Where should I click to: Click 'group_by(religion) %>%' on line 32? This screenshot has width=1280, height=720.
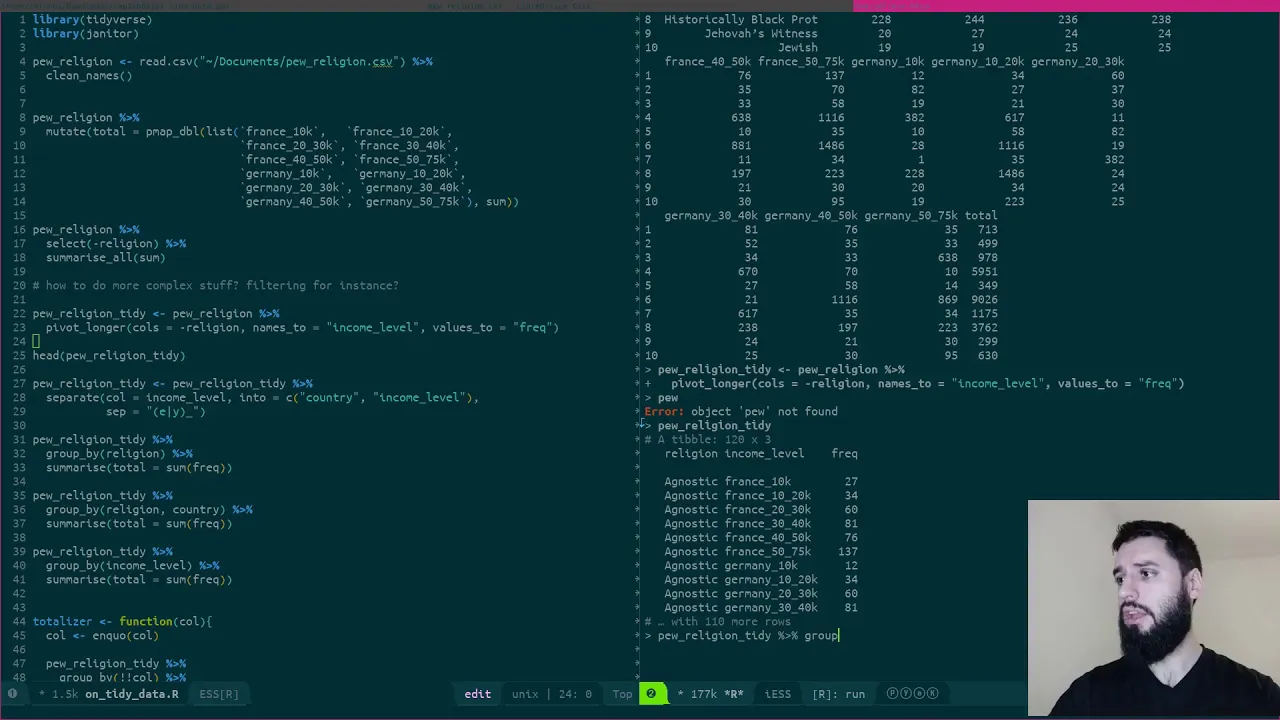(119, 453)
